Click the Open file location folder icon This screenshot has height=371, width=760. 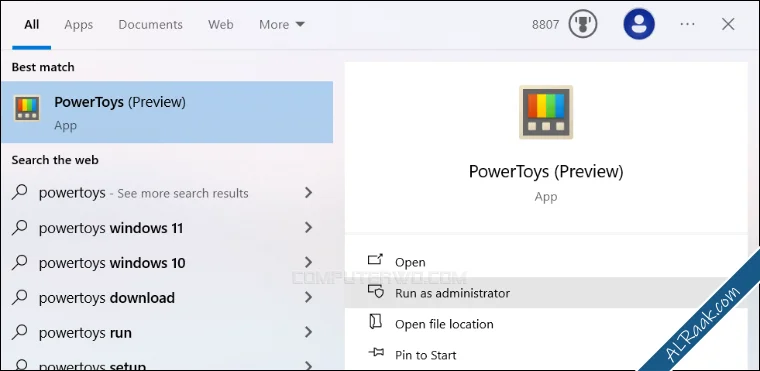(x=376, y=322)
